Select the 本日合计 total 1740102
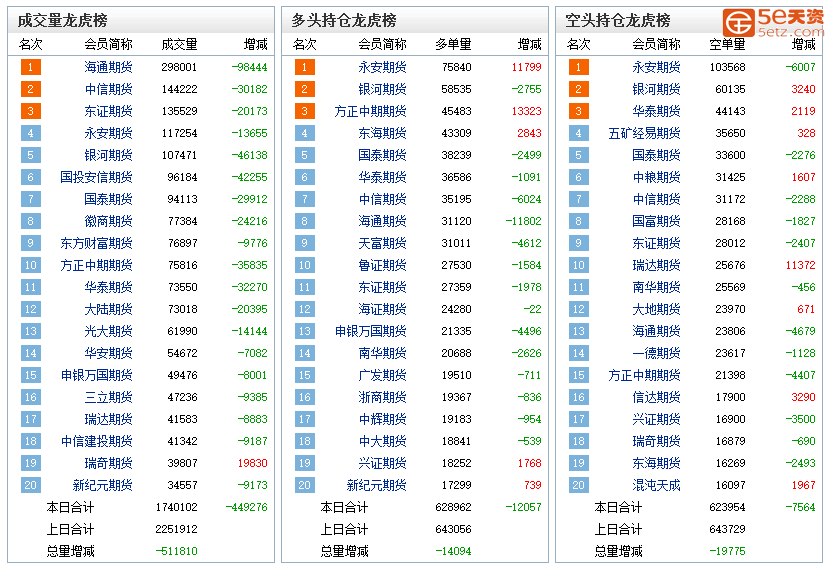This screenshot has height=567, width=830. tap(176, 507)
